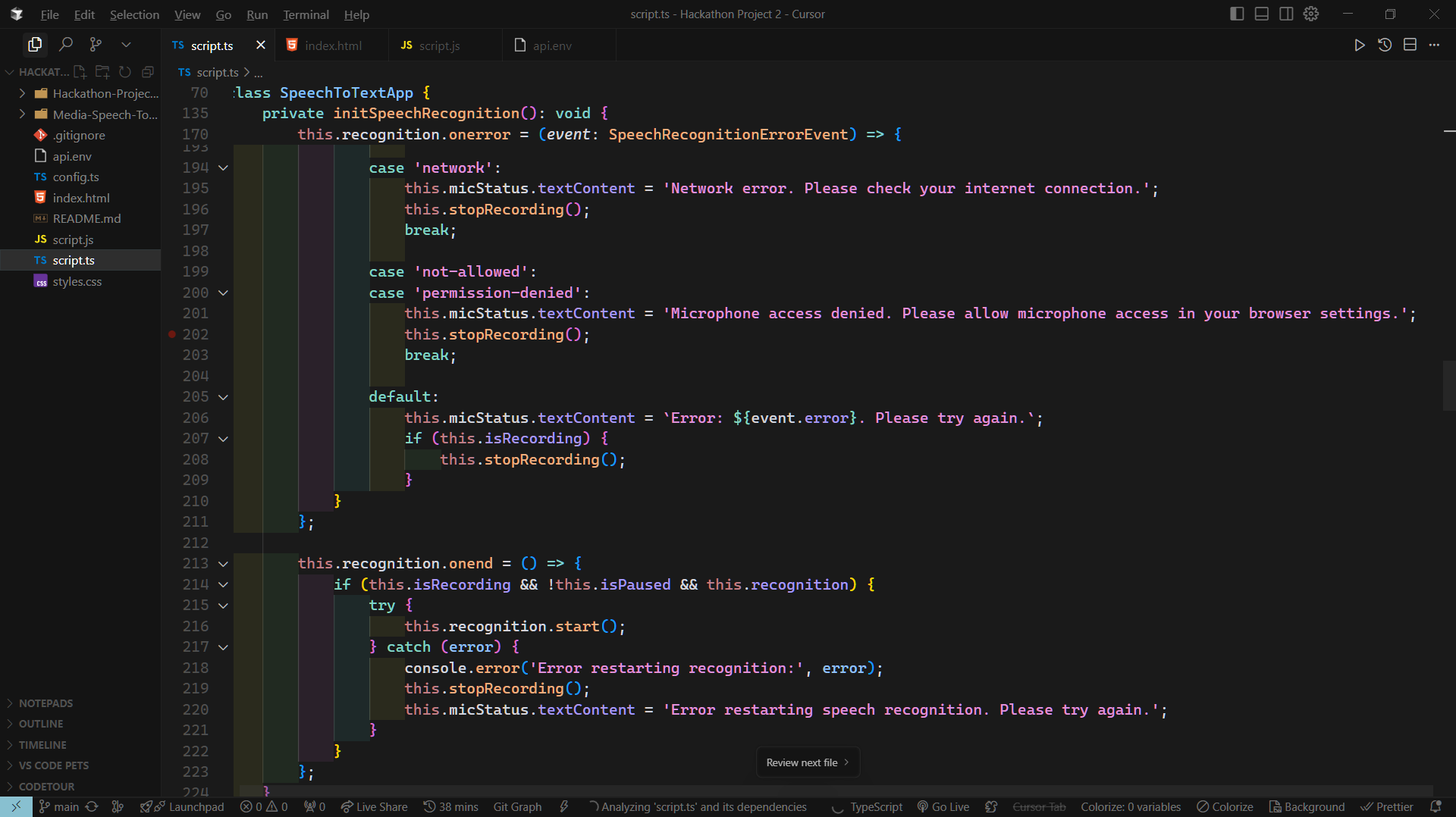The width and height of the screenshot is (1456, 817).
Task: Click the New File icon in Explorer
Action: click(80, 72)
